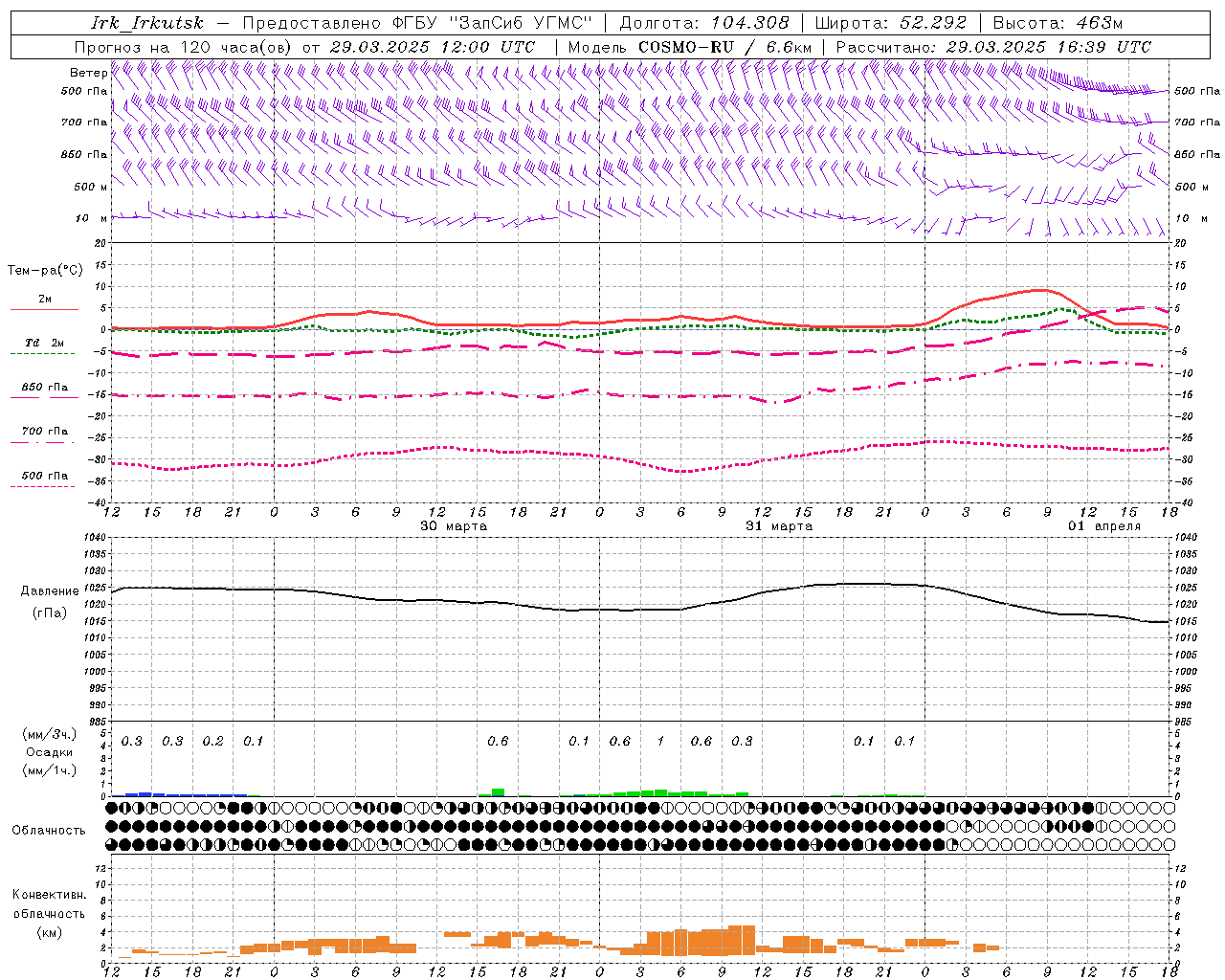This screenshot has width=1225, height=980.
Task: Click the Давление panel label
Action: (x=50, y=591)
